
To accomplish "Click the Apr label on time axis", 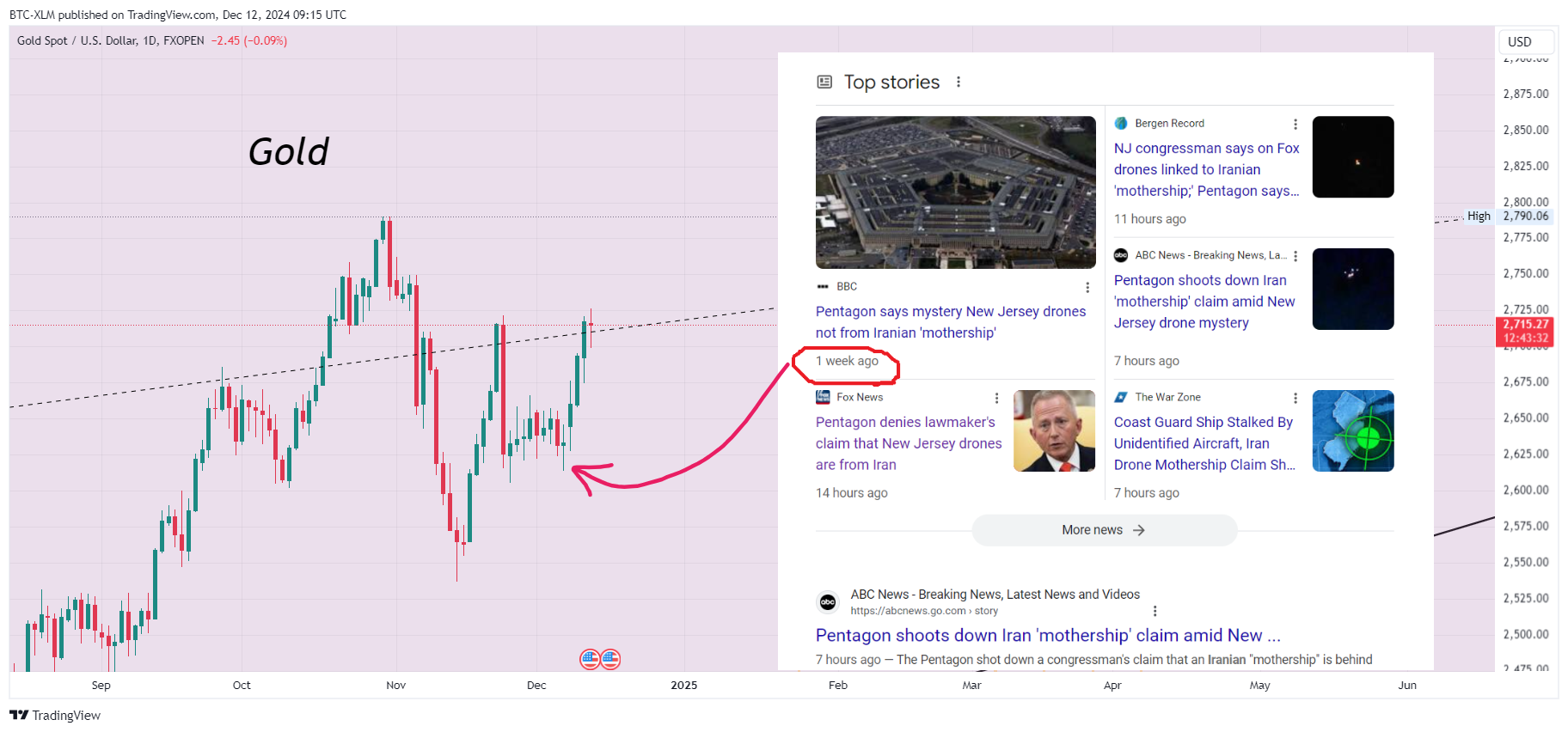I will point(1112,685).
